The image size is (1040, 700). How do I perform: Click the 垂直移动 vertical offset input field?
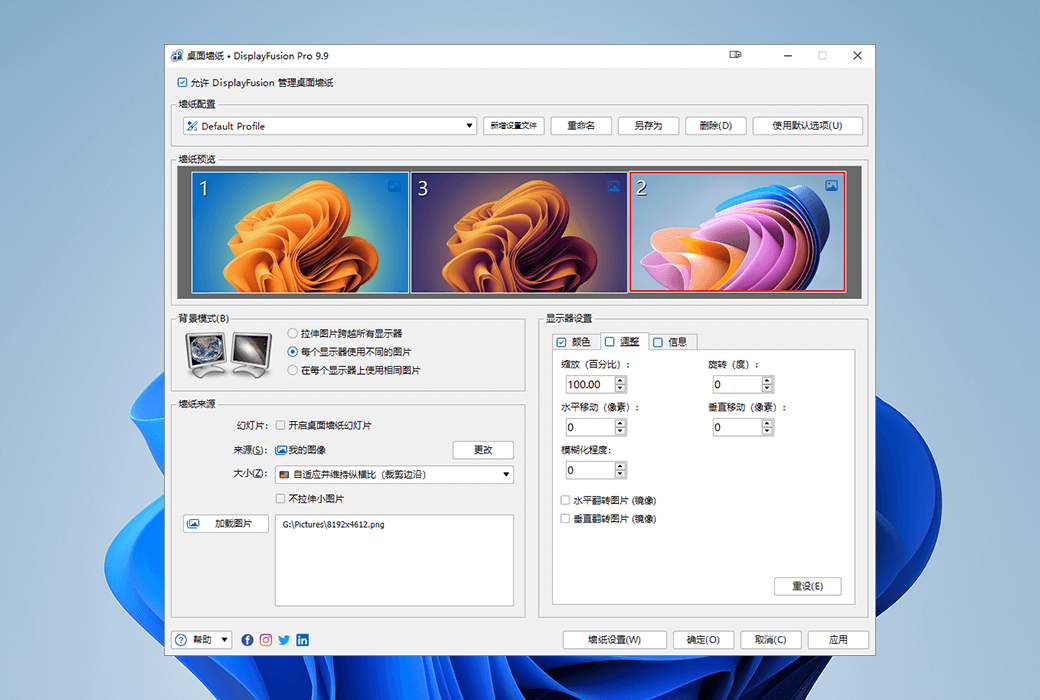[737, 427]
